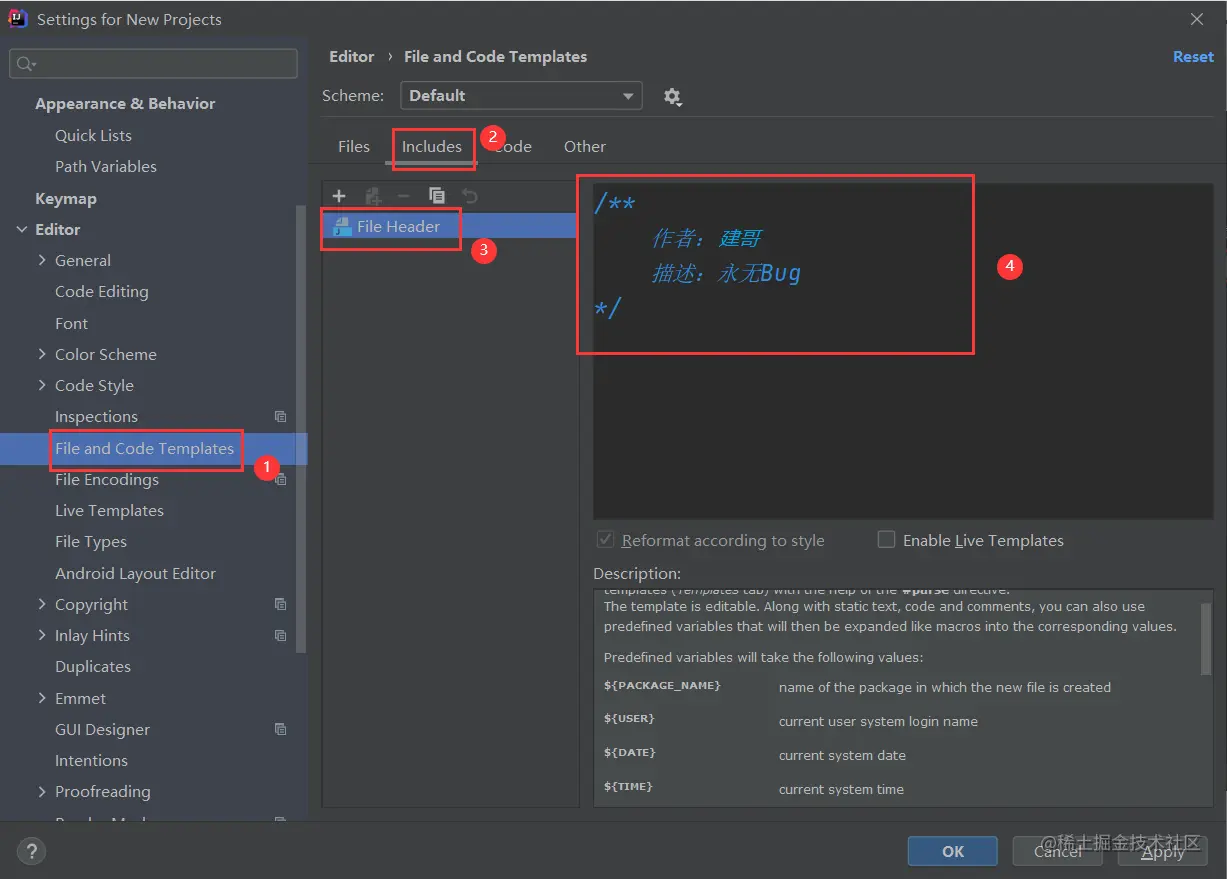Click the search magnifier icon

click(x=24, y=64)
